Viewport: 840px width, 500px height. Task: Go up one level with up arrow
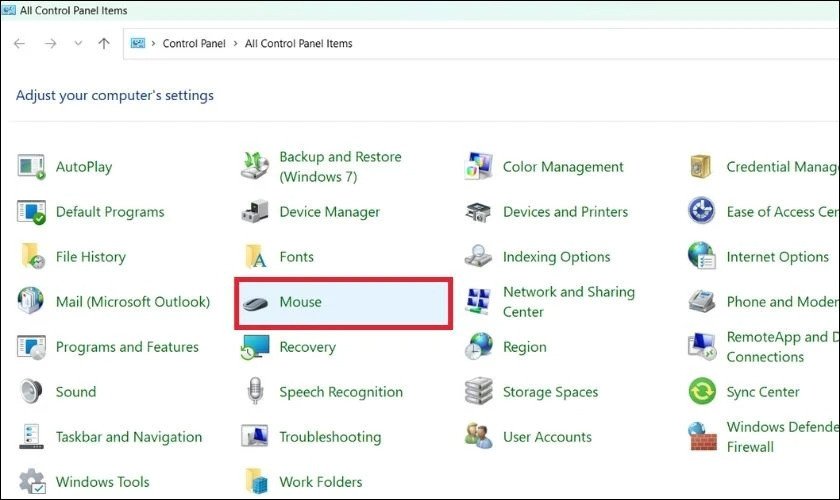(x=104, y=44)
